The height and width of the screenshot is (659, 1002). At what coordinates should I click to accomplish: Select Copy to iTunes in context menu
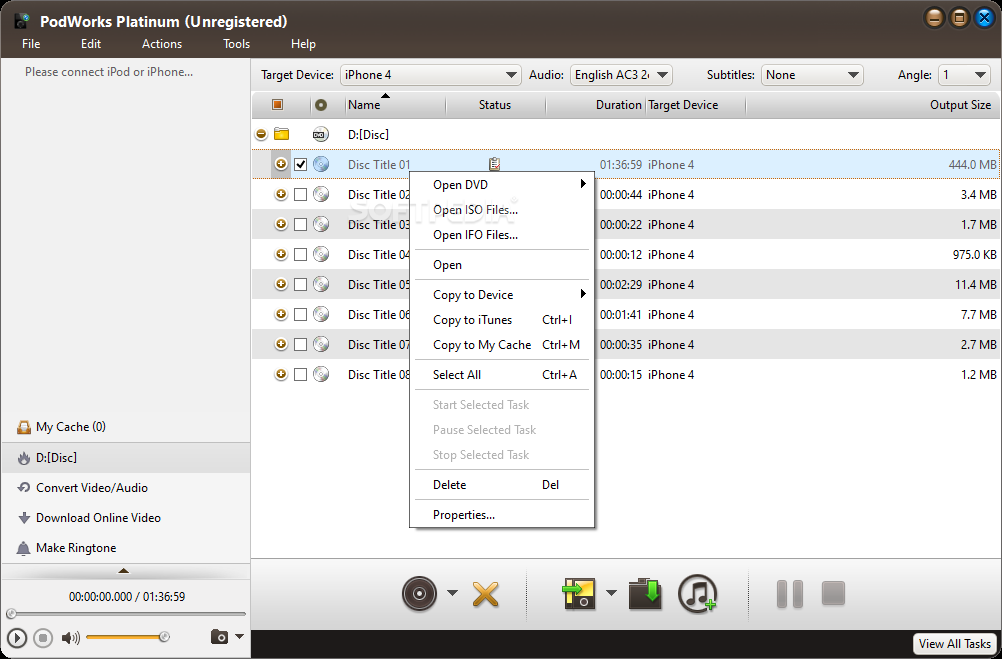(x=472, y=320)
